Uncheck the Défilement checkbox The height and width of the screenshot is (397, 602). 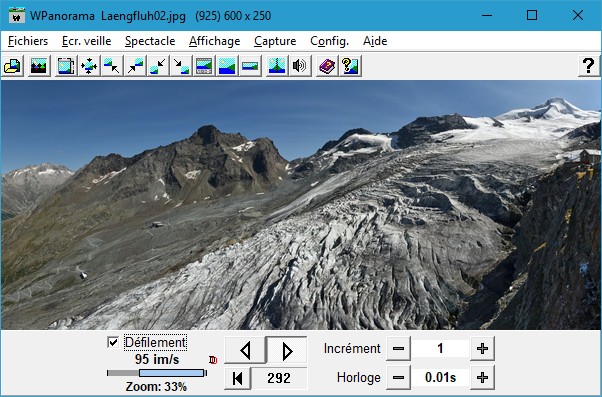(x=113, y=342)
